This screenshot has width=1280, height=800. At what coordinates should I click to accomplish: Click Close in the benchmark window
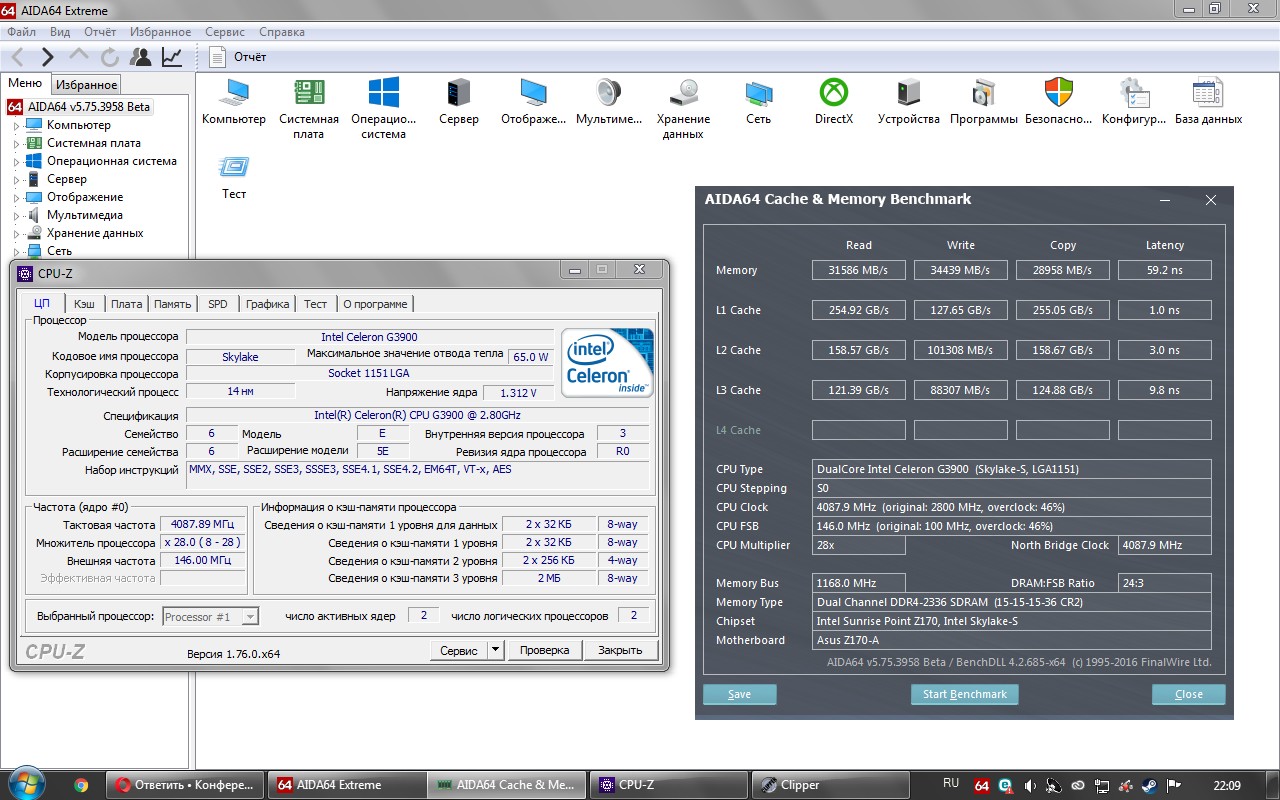1189,694
